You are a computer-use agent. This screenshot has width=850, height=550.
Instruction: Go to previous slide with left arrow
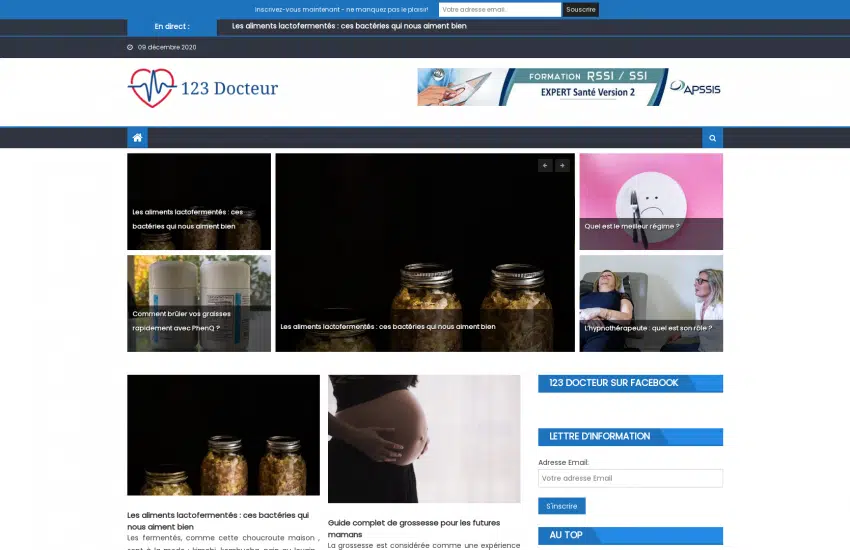click(545, 165)
